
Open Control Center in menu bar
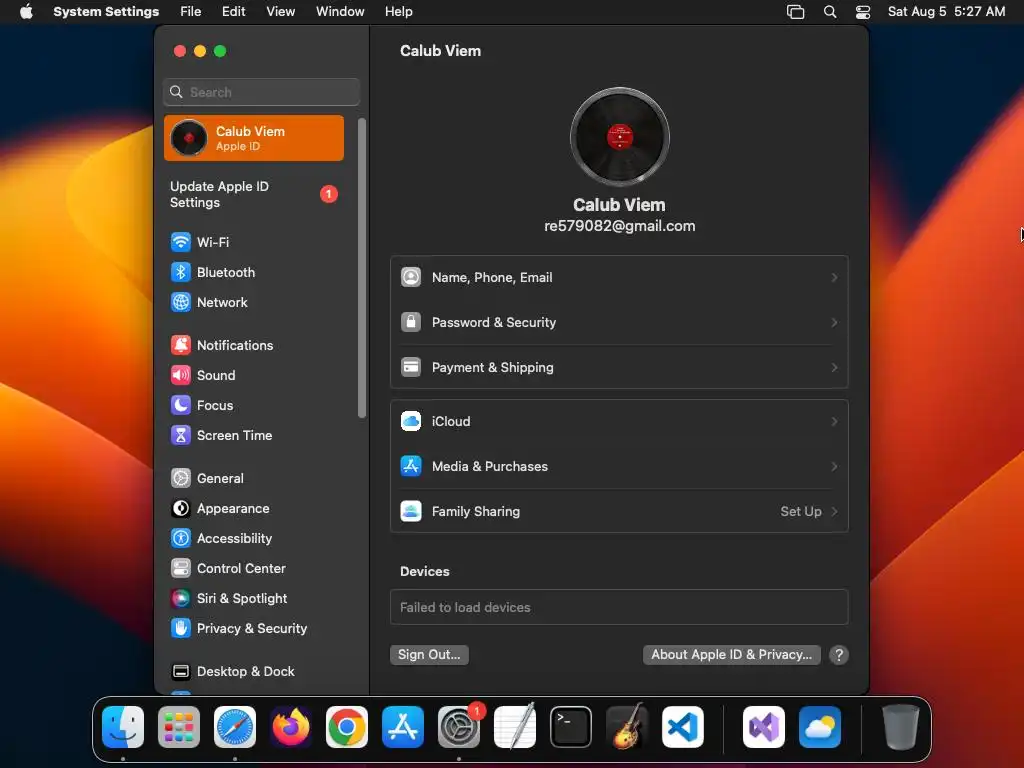click(x=863, y=11)
